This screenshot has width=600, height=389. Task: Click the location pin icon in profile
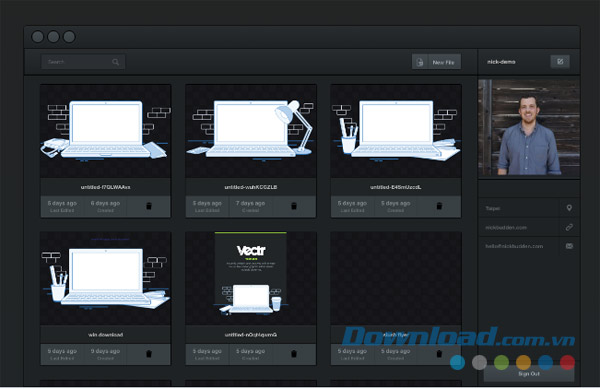[x=569, y=208]
